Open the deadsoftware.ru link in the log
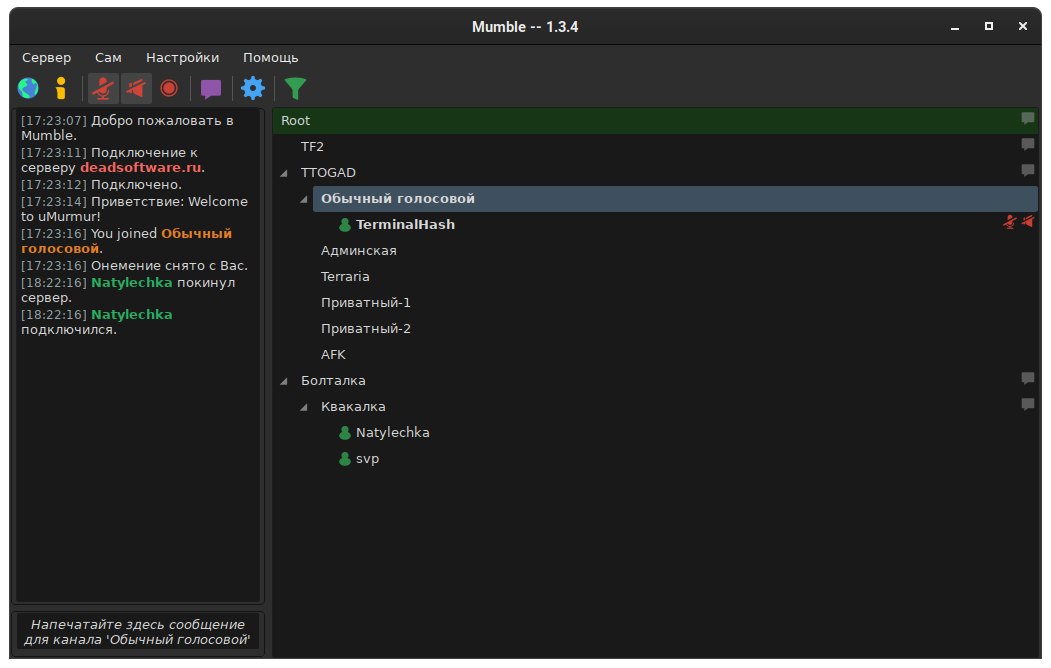 pos(141,168)
